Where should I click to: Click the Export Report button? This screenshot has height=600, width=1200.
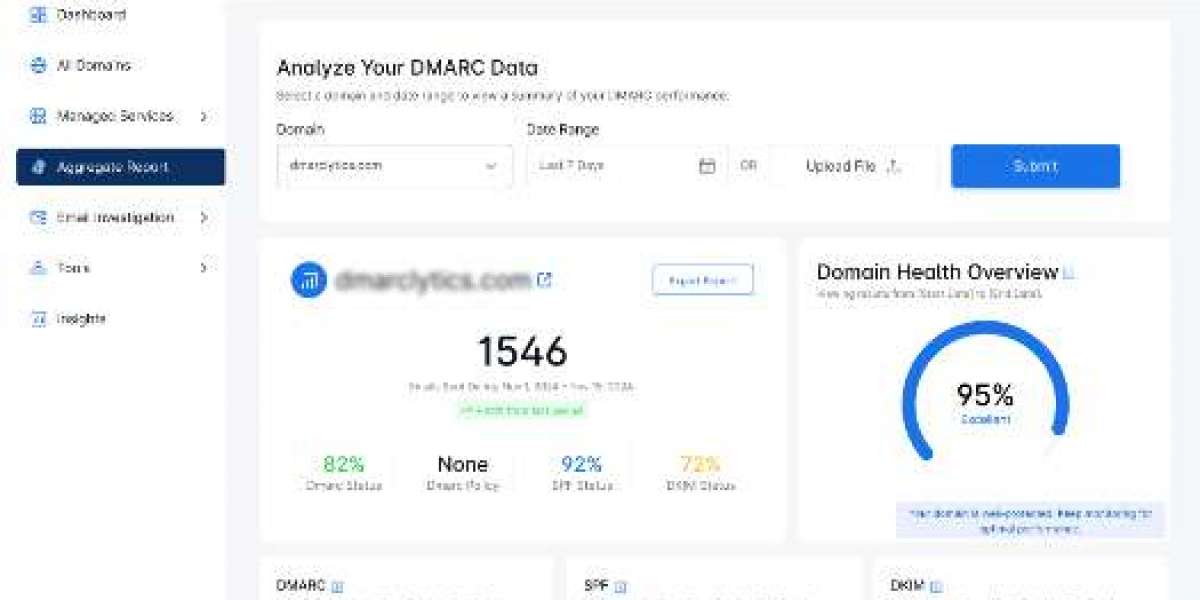[702, 280]
